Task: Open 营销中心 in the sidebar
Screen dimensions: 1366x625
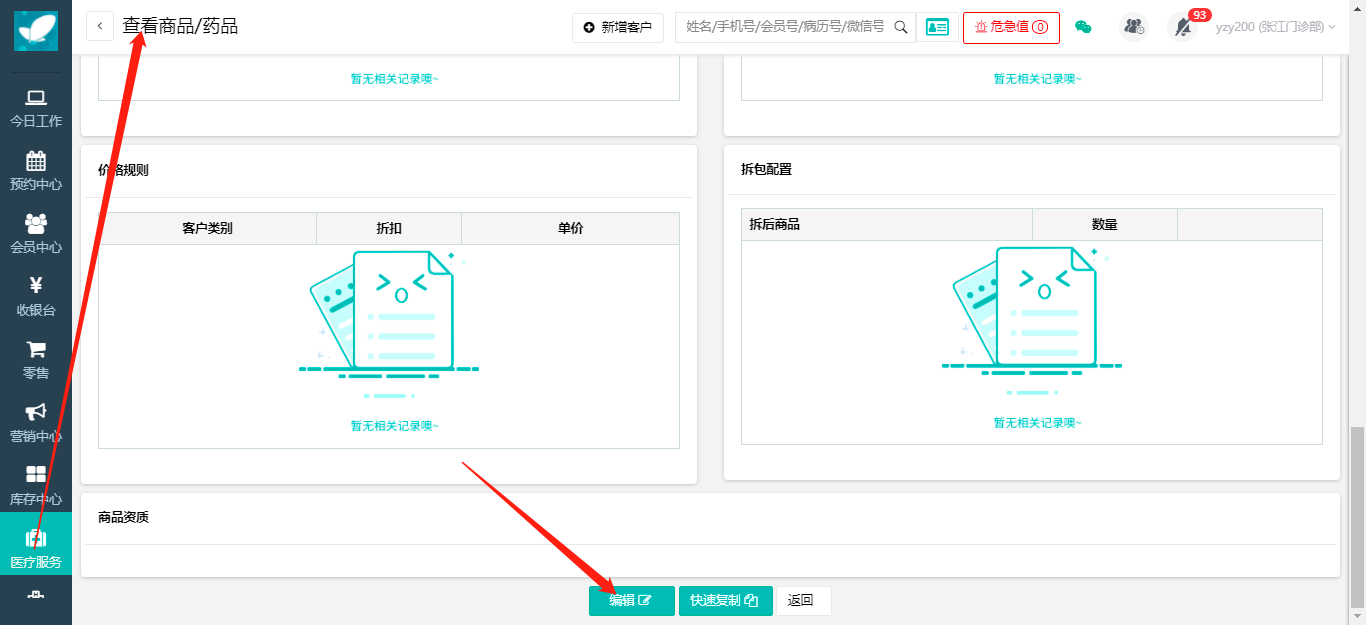Action: click(x=36, y=423)
